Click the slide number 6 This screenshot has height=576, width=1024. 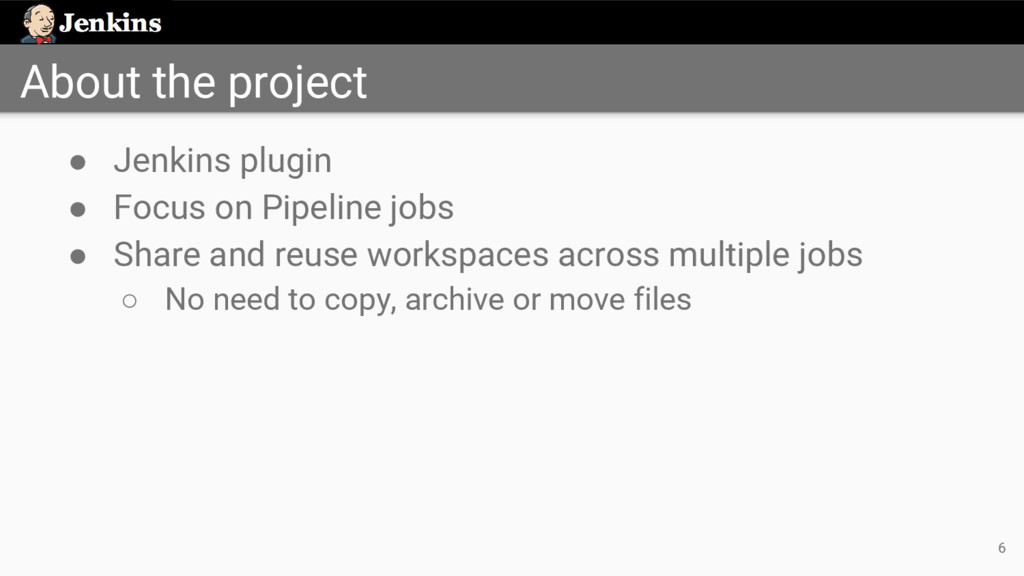click(1001, 547)
